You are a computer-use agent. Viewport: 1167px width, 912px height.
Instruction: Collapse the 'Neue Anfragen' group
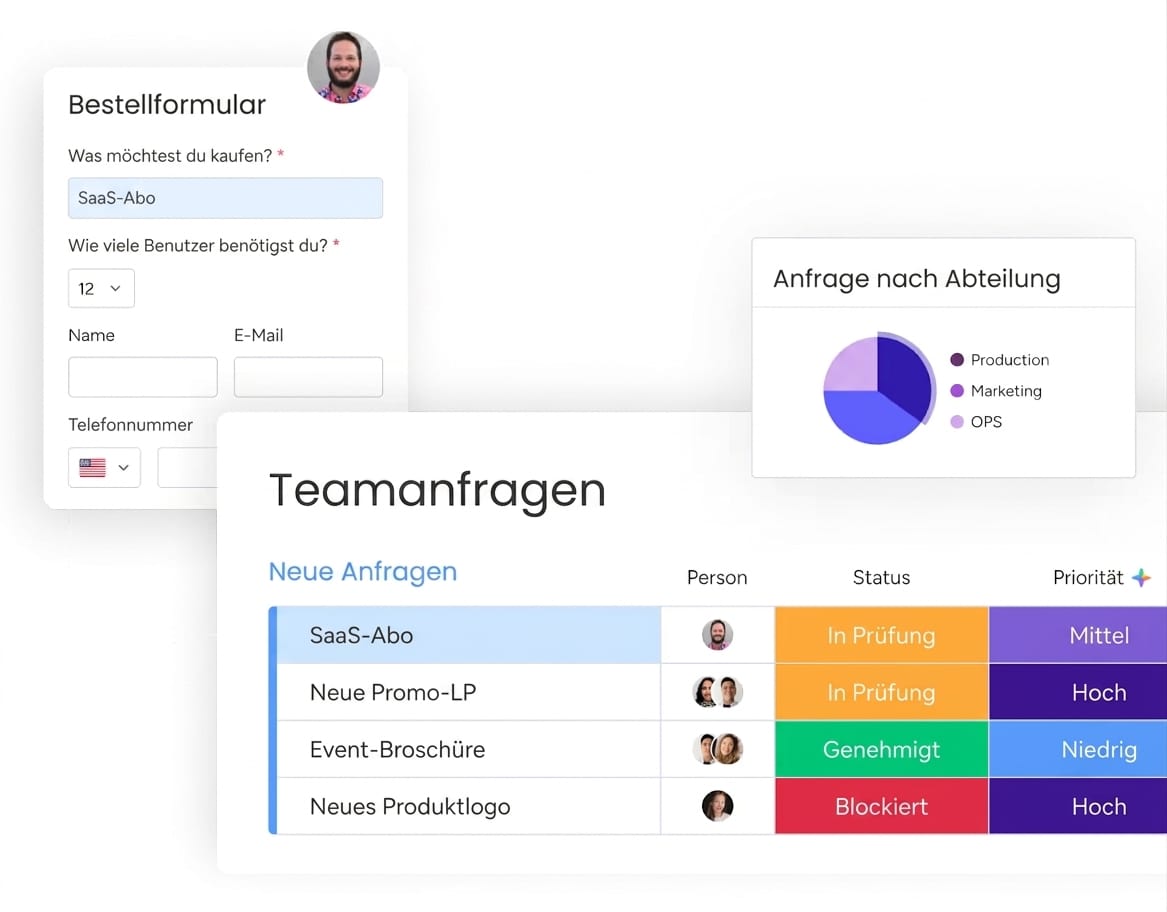(363, 572)
